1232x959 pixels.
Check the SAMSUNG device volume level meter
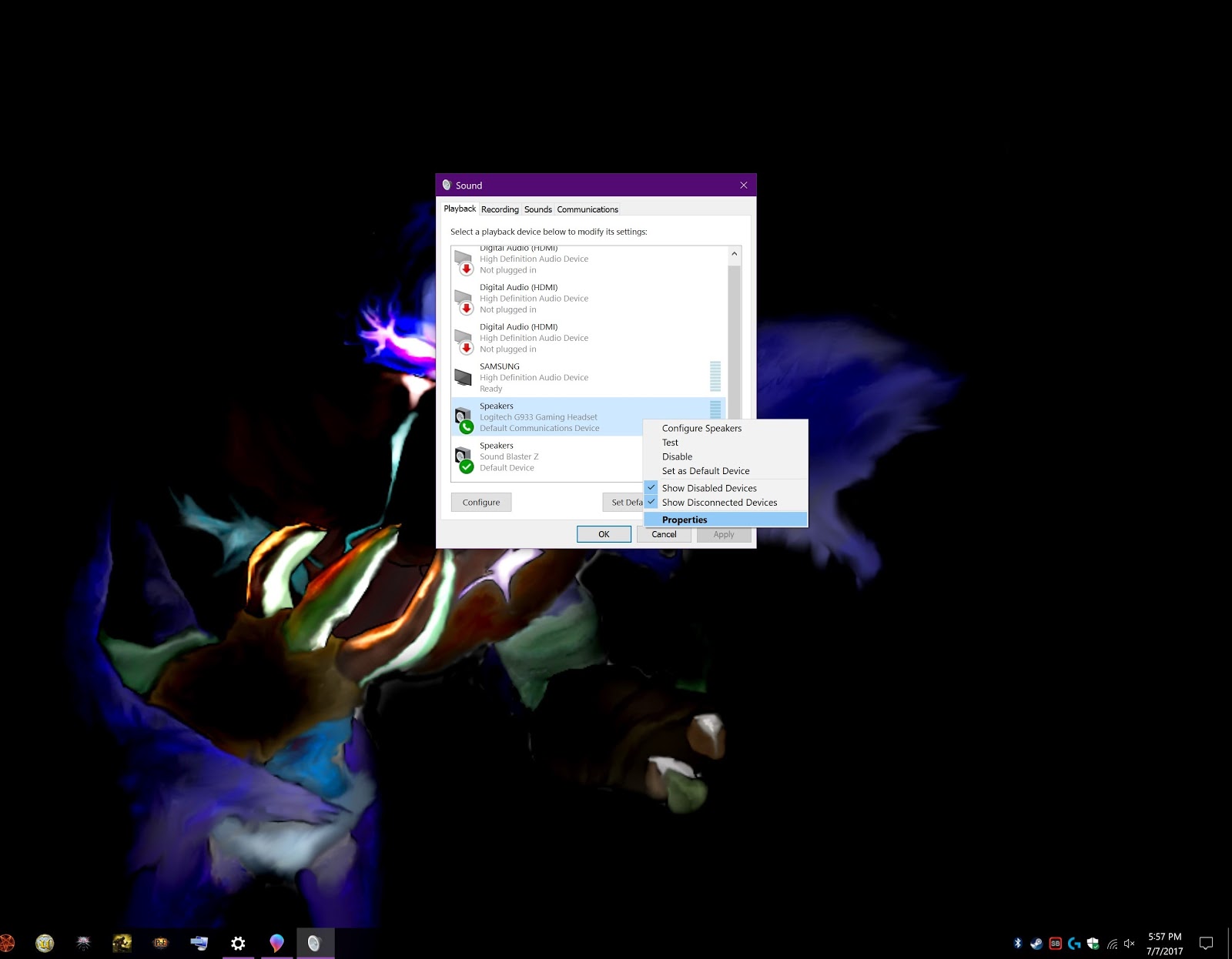click(714, 376)
